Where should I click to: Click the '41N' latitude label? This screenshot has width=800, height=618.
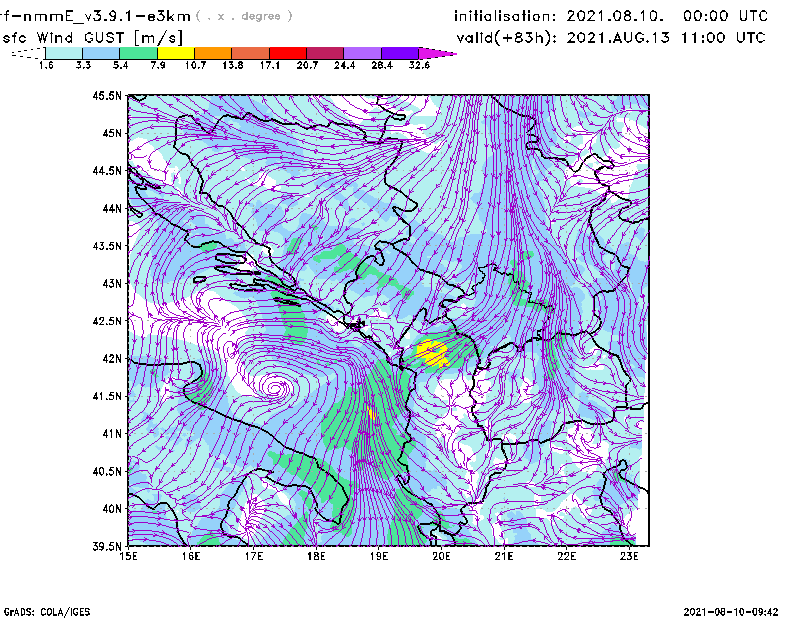[x=112, y=434]
